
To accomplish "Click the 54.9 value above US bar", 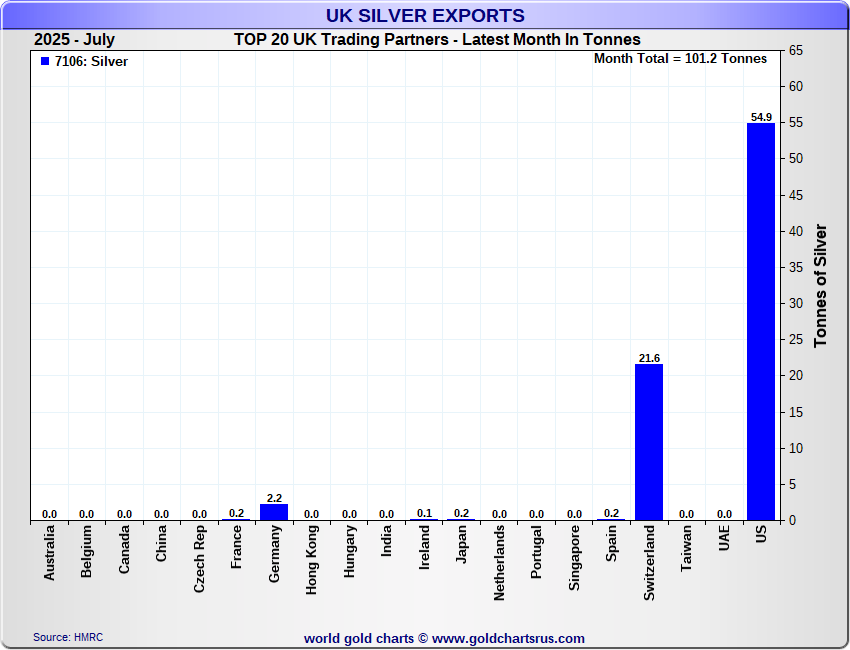I will [761, 117].
